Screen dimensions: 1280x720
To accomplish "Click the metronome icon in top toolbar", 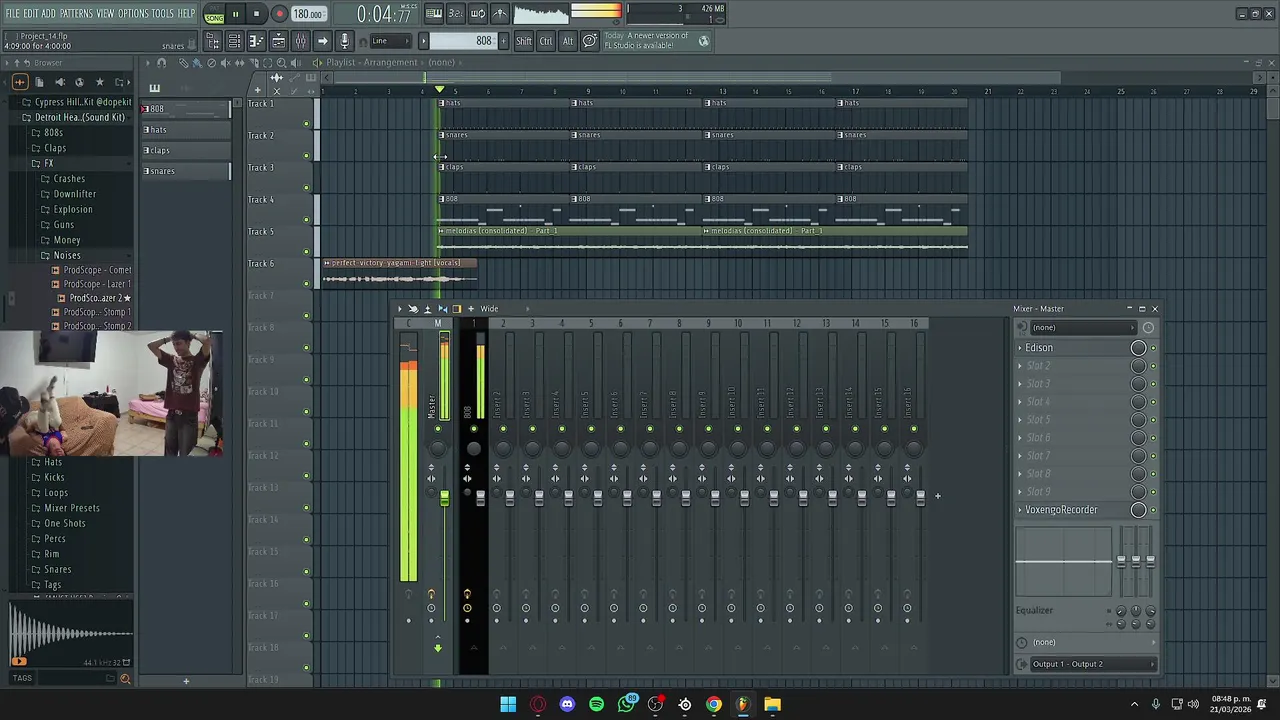I will (x=500, y=14).
